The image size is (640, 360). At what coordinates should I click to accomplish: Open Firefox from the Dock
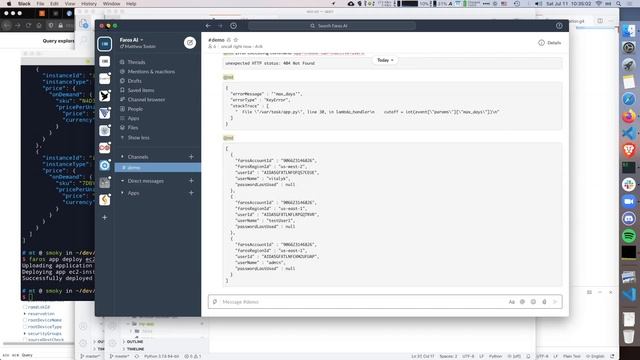coord(629,116)
